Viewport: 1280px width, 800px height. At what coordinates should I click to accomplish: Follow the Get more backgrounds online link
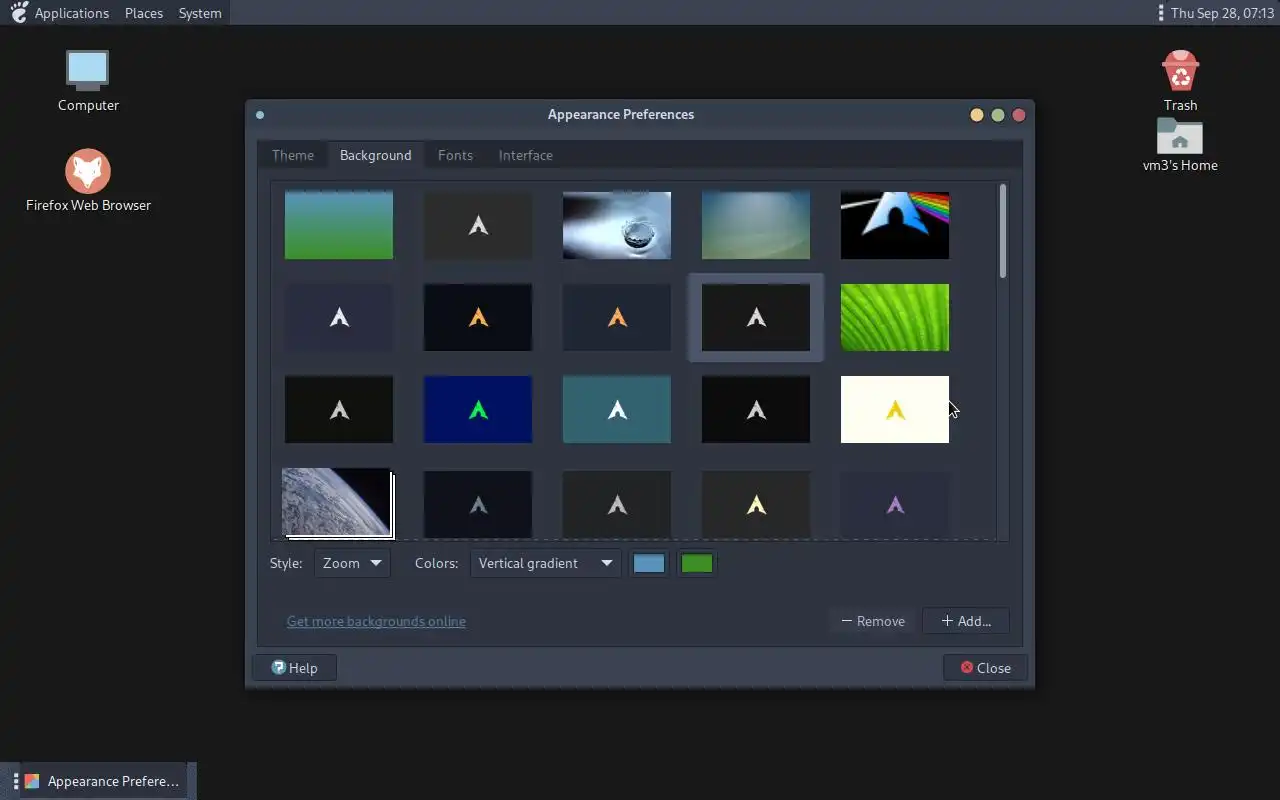point(376,621)
